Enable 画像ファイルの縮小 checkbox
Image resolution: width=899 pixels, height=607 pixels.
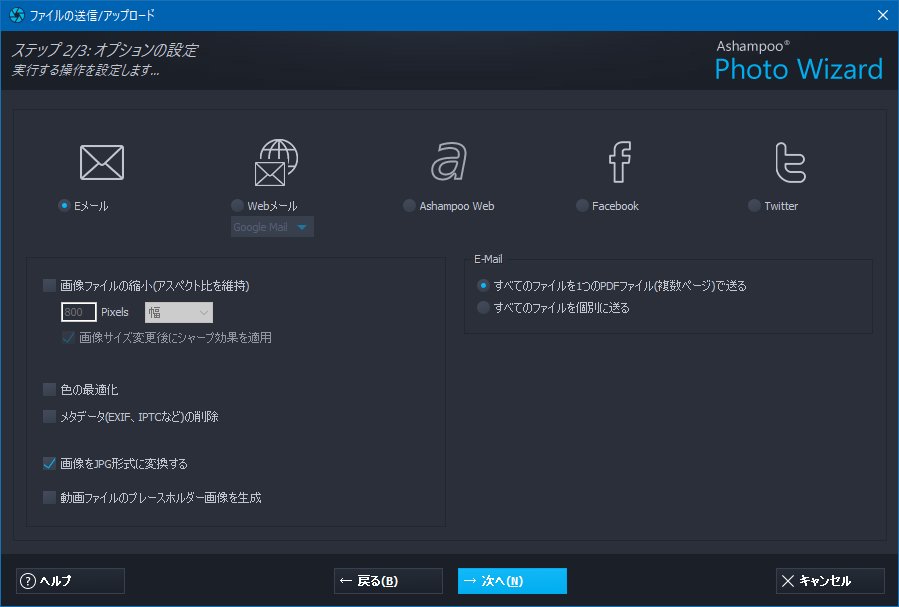pyautogui.click(x=50, y=285)
